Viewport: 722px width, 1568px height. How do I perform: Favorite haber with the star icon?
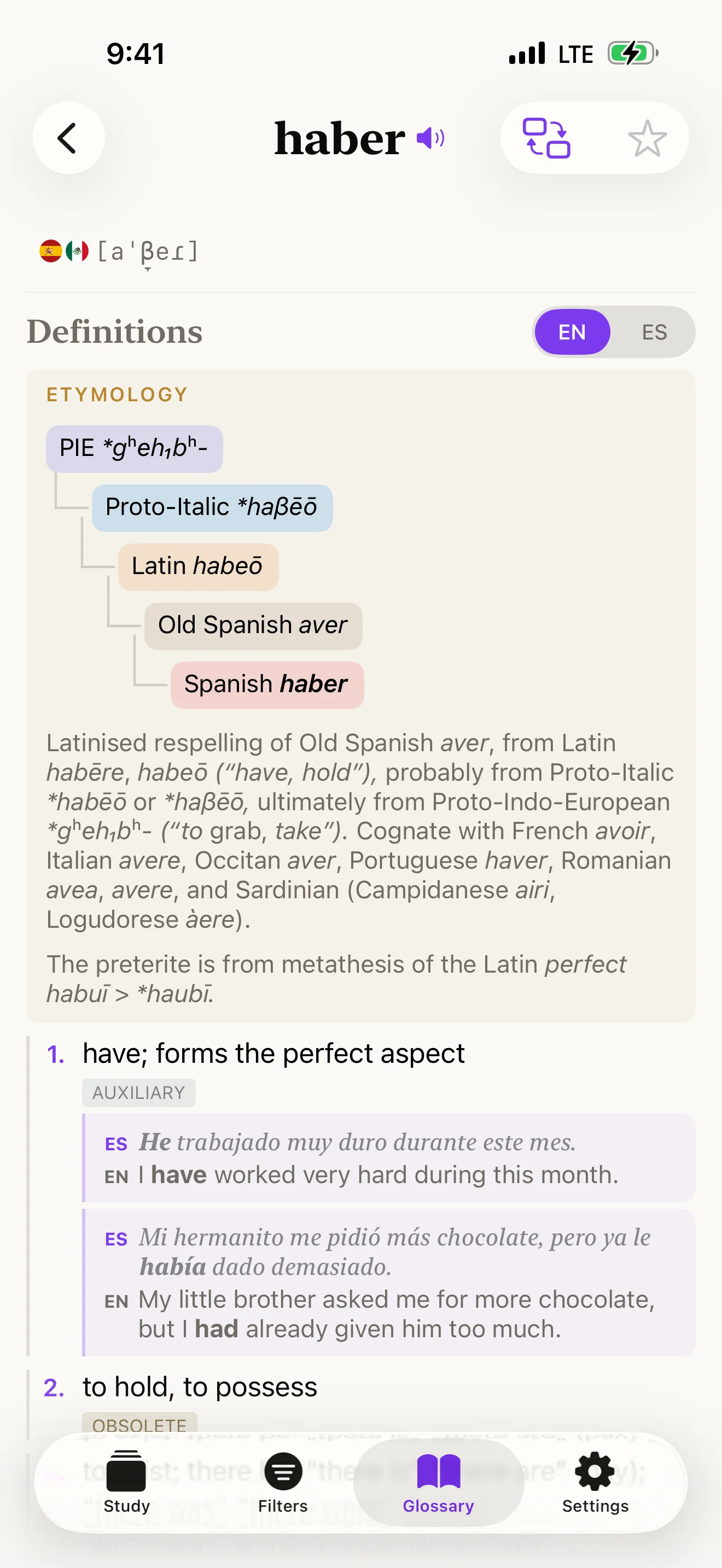647,138
